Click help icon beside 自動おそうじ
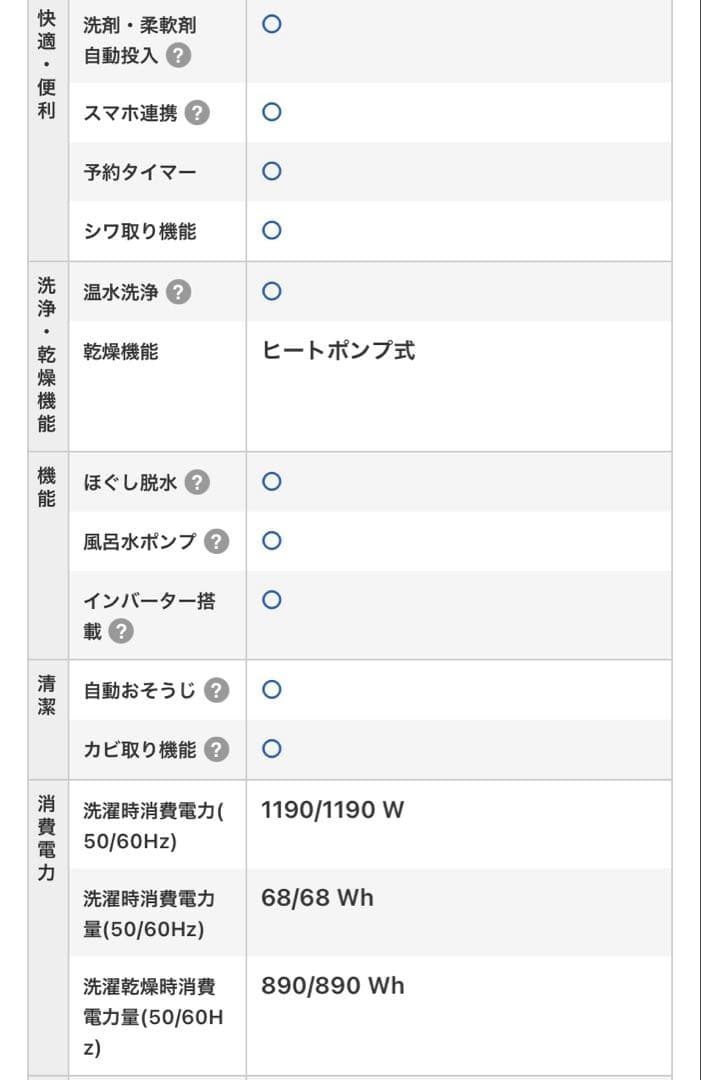 point(216,690)
